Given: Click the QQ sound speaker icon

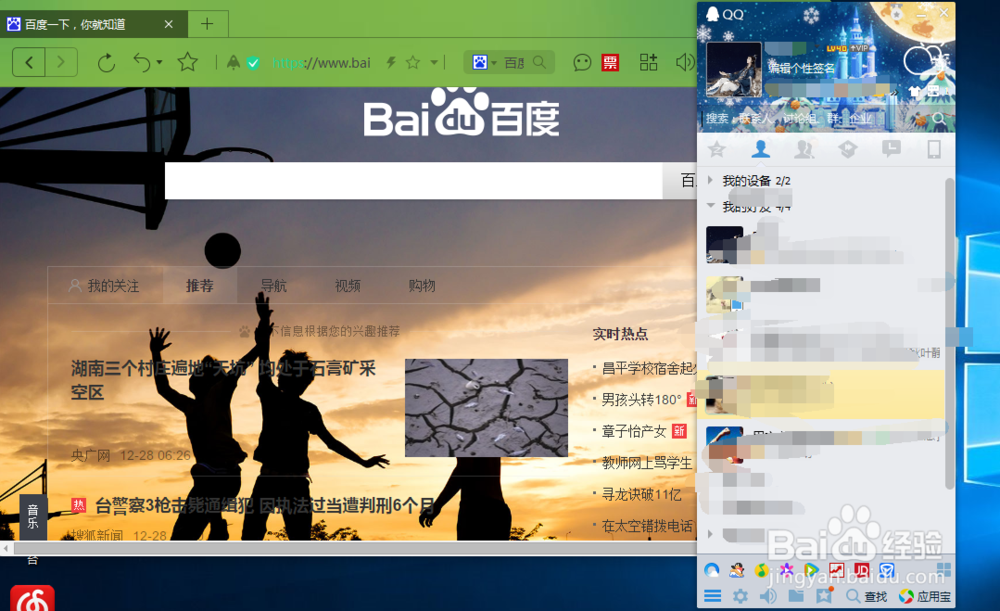Looking at the screenshot, I should point(768,596).
